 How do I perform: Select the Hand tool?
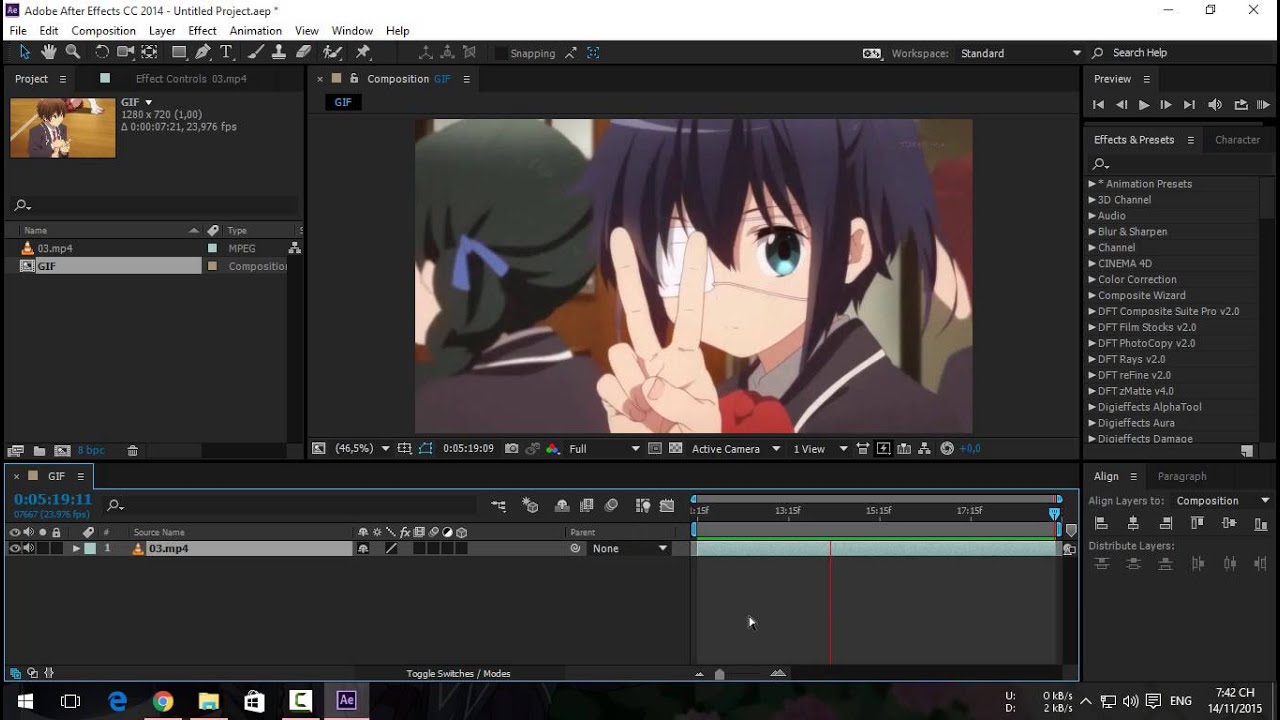coord(48,52)
